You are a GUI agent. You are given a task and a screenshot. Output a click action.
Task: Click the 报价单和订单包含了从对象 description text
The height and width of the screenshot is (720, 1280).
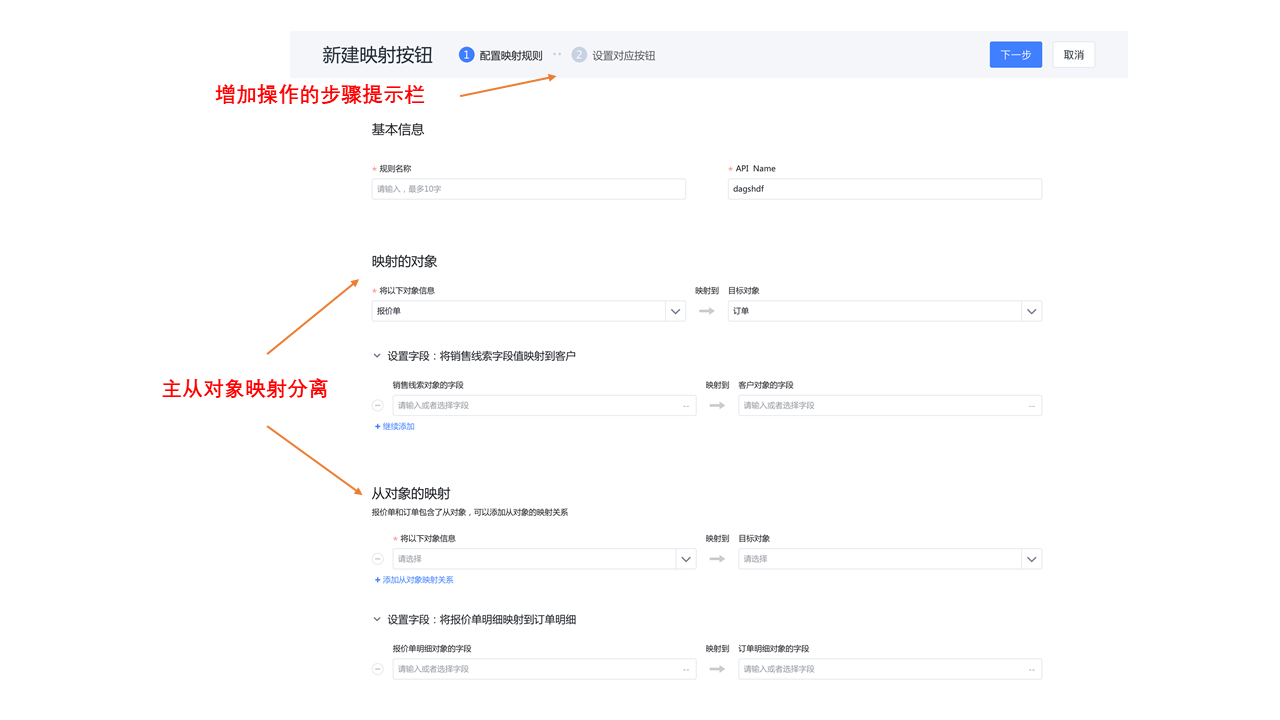click(470, 513)
